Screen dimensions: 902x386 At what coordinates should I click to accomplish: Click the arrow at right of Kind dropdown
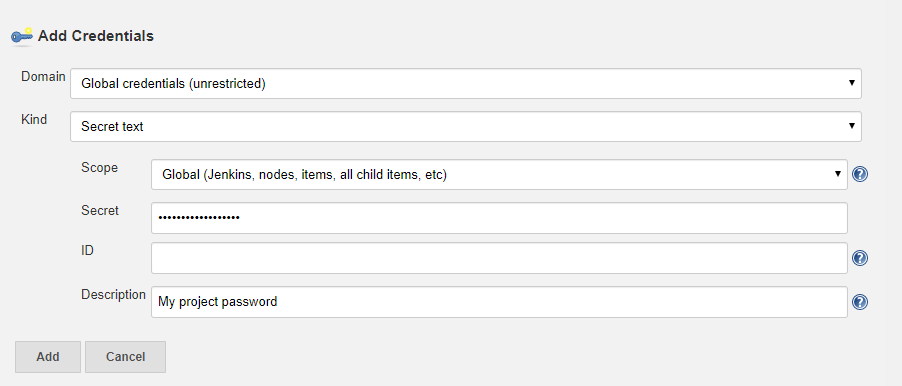click(x=852, y=126)
